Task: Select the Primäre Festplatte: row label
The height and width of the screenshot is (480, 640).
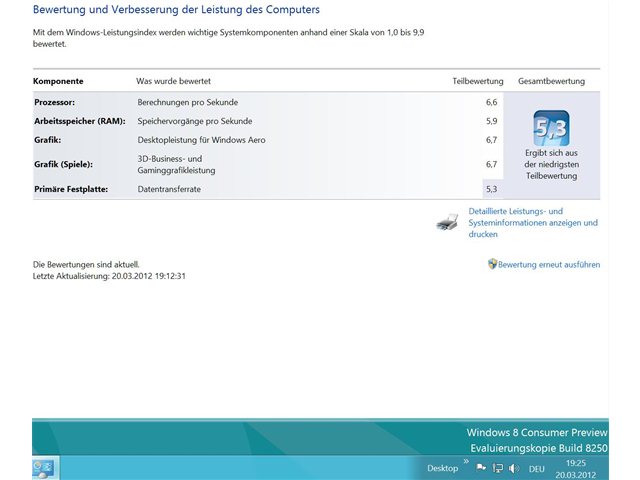Action: (x=71, y=189)
